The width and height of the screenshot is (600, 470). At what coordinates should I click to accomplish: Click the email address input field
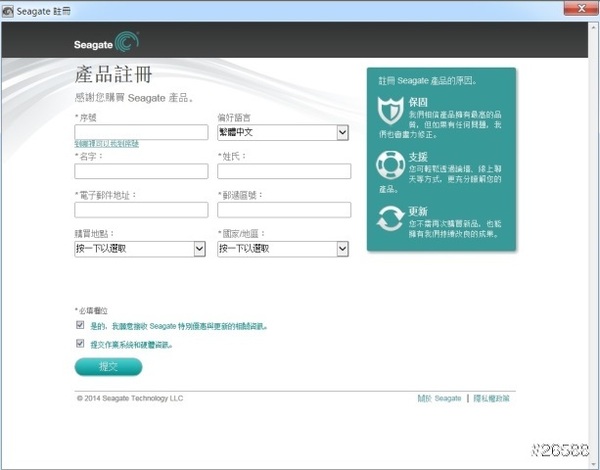click(x=141, y=210)
